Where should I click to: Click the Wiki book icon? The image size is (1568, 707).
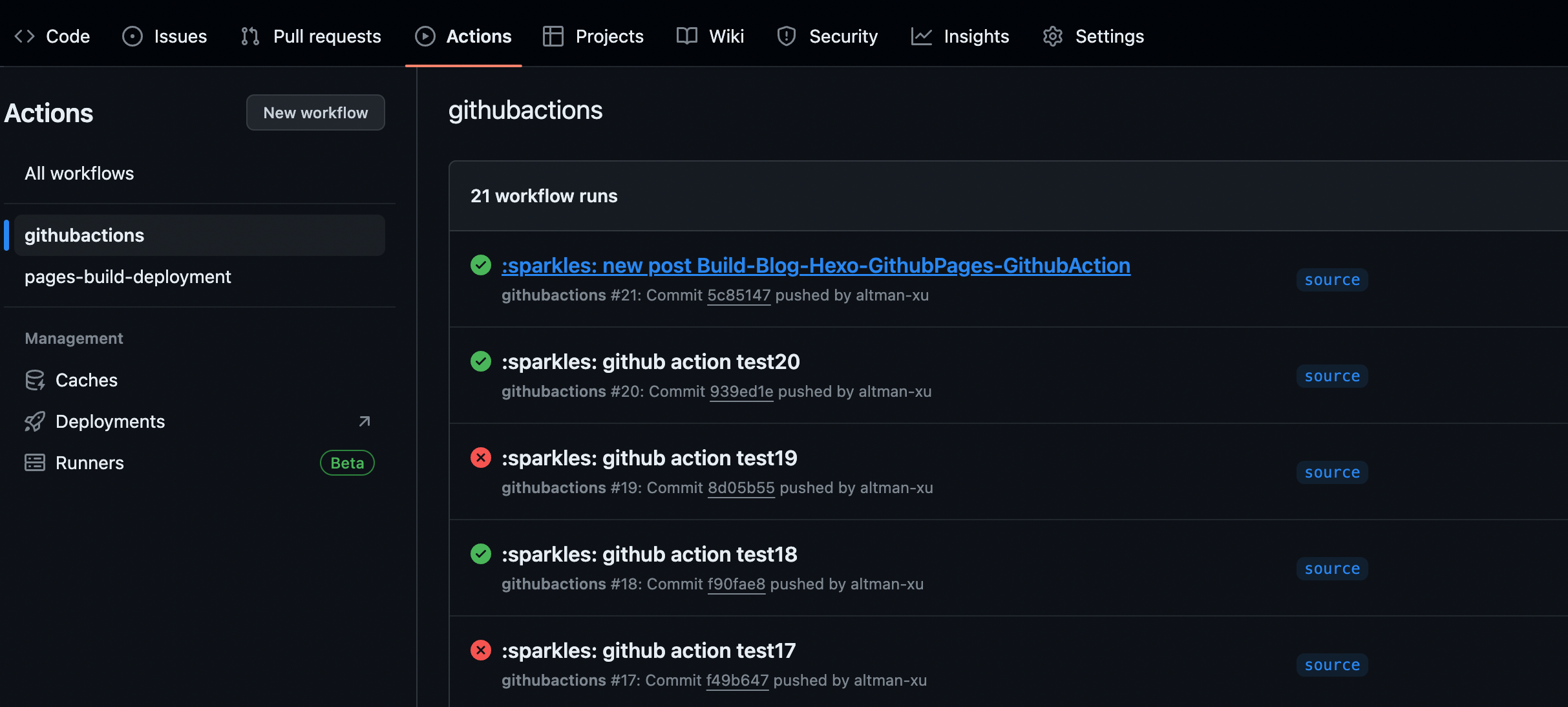(x=686, y=36)
